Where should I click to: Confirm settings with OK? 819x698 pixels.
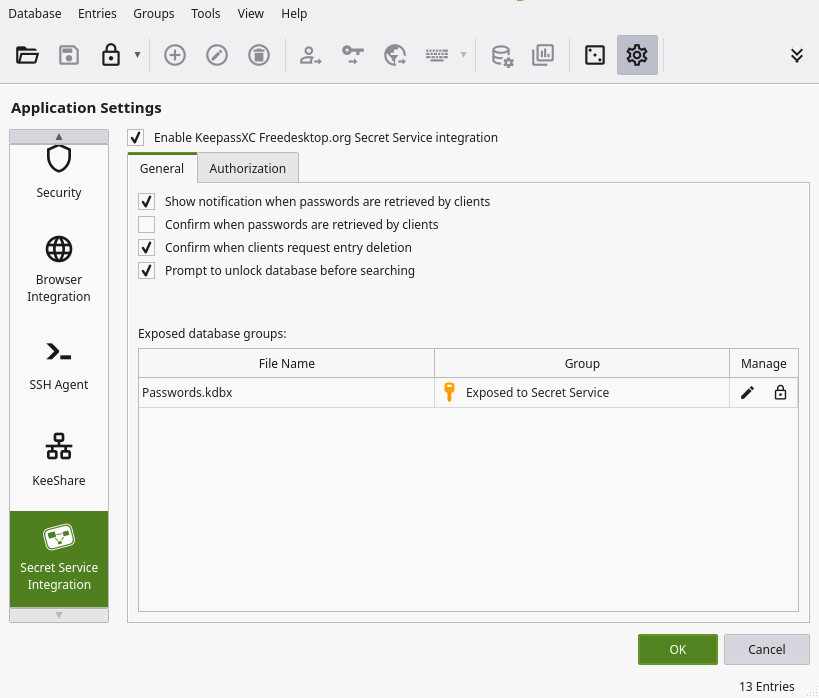click(677, 649)
